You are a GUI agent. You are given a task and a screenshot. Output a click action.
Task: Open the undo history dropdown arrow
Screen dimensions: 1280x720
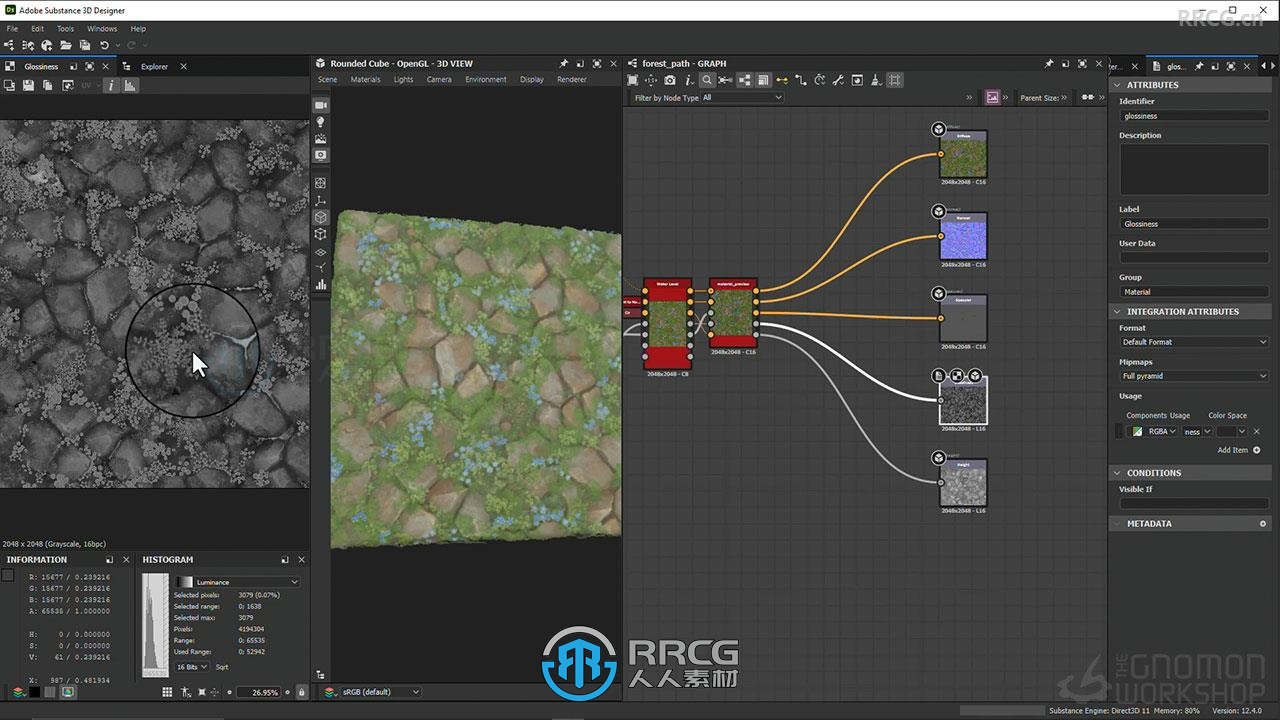coord(117,46)
